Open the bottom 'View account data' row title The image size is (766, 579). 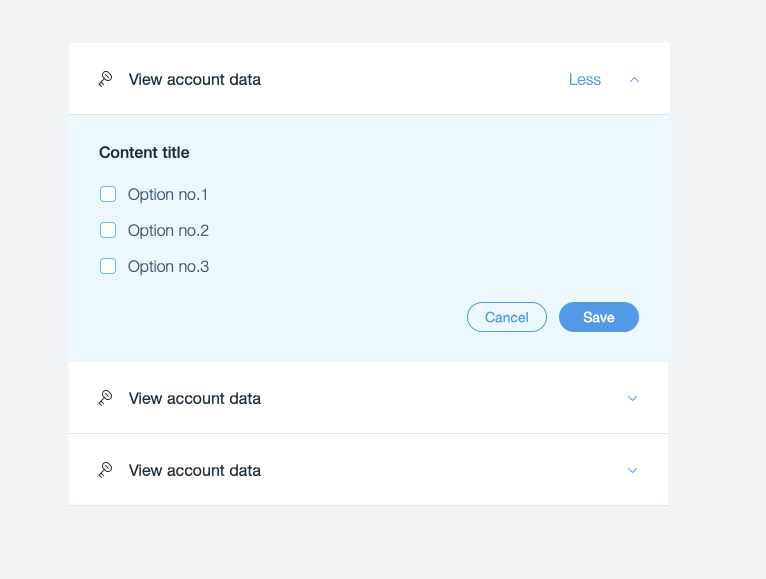click(x=195, y=470)
